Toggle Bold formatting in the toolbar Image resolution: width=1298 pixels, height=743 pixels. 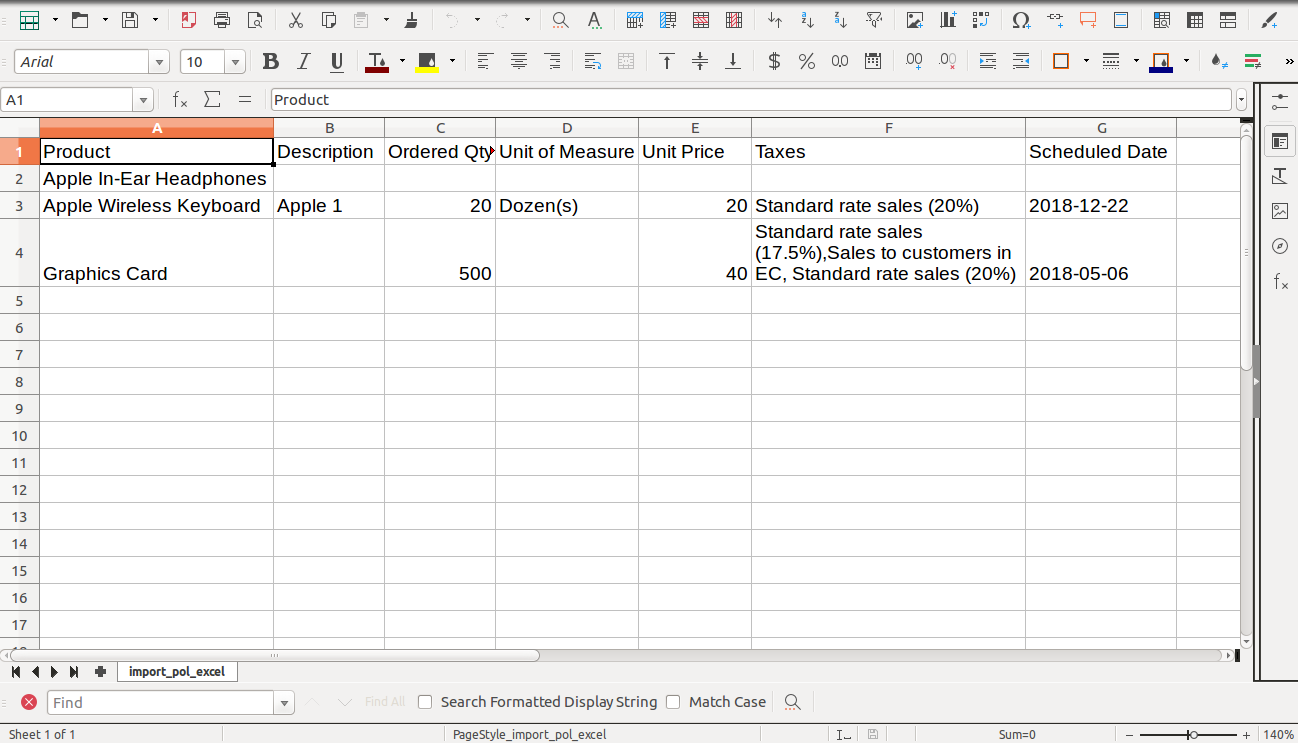pyautogui.click(x=270, y=62)
